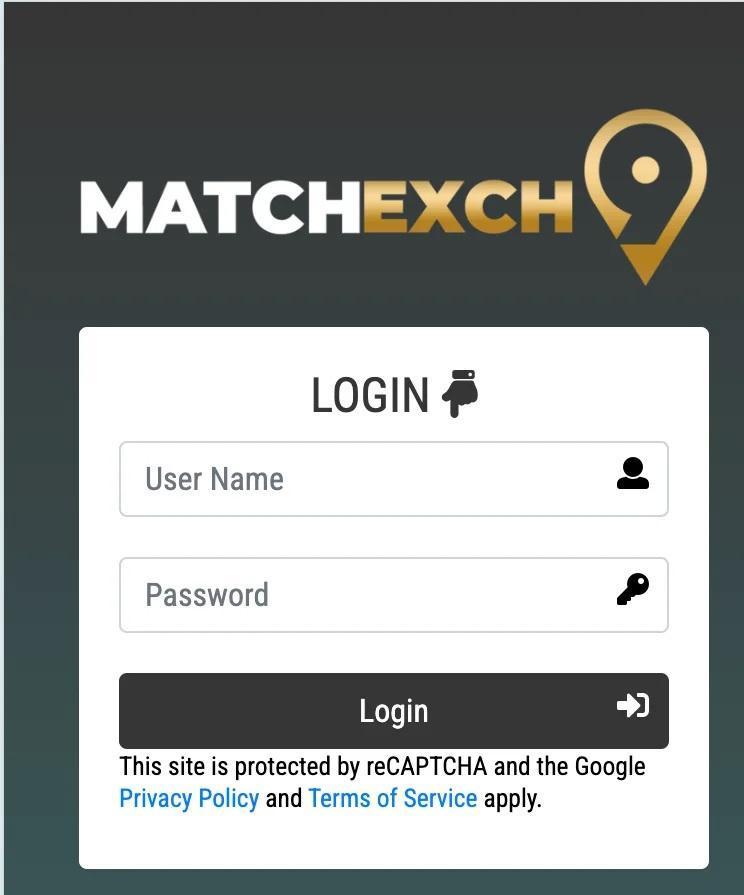Viewport: 744px width, 895px height.
Task: Click the LOGIN heading text
Action: pos(370,395)
